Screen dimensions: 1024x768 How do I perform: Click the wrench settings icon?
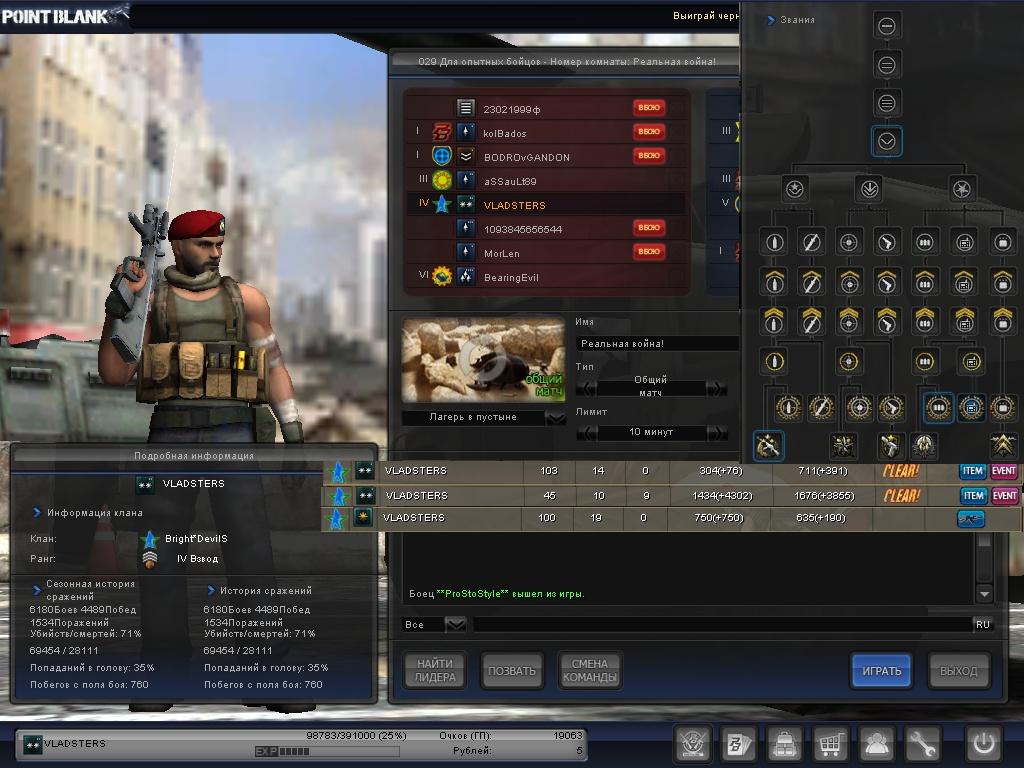(922, 744)
